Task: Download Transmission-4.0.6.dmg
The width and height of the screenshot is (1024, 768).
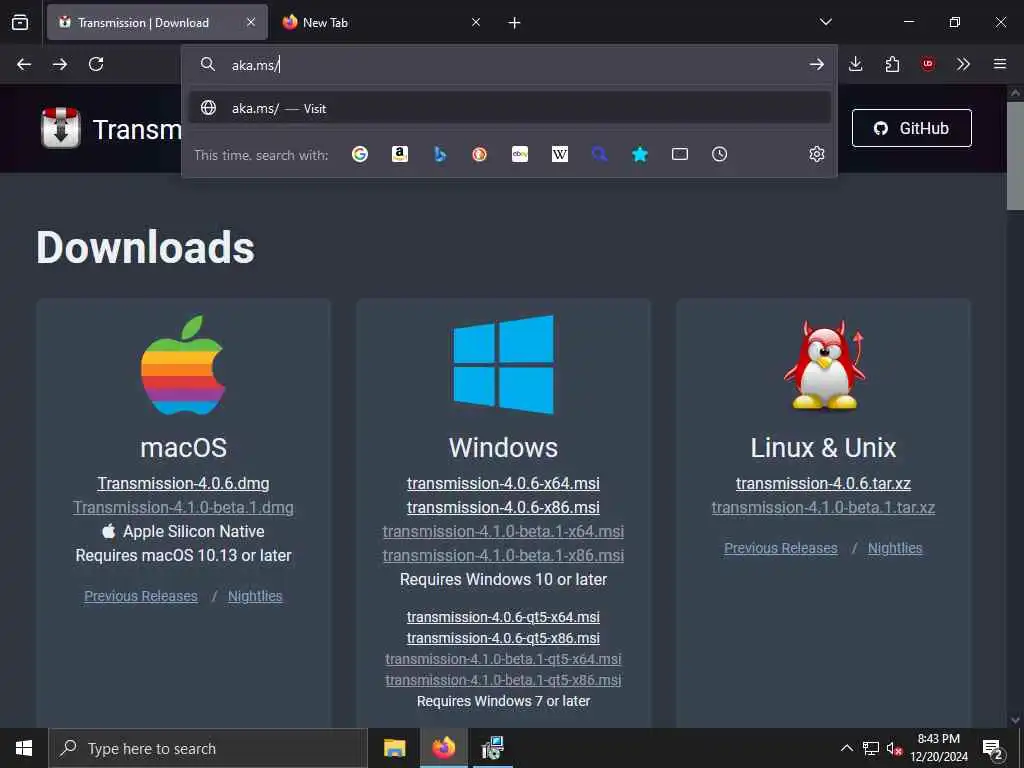Action: click(x=184, y=484)
